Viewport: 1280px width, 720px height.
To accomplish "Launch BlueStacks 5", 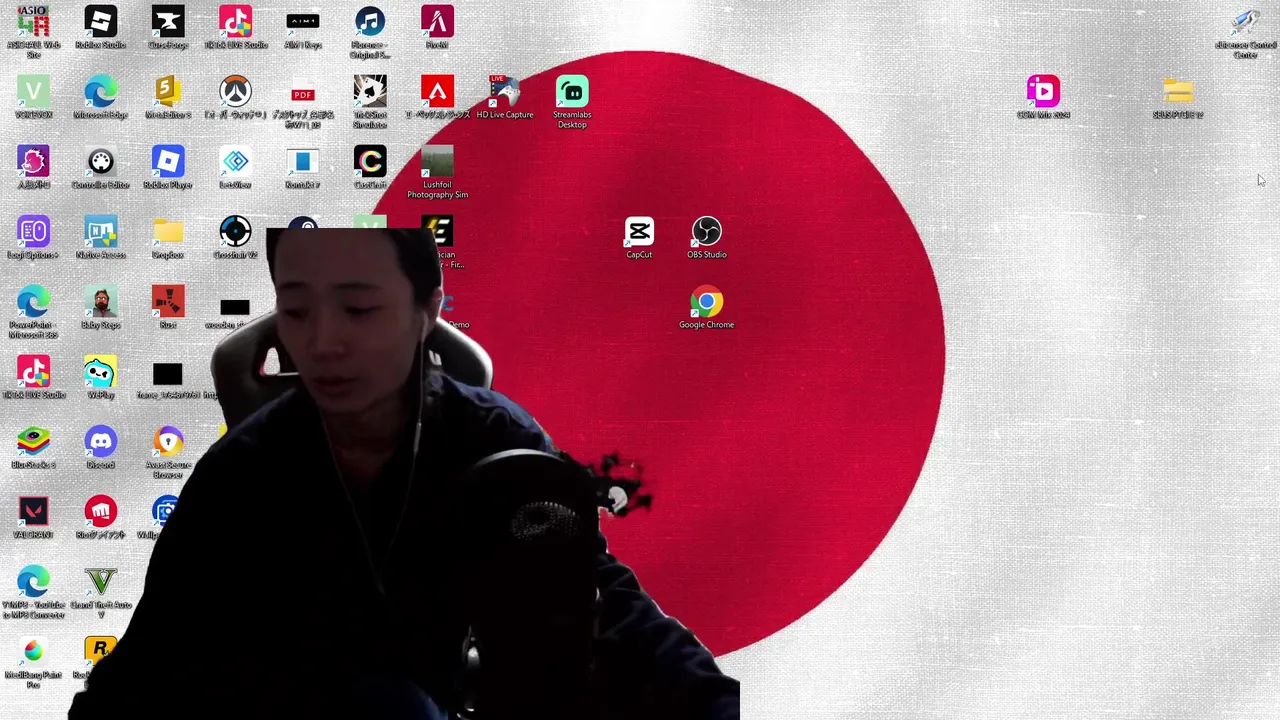I will click(33, 442).
